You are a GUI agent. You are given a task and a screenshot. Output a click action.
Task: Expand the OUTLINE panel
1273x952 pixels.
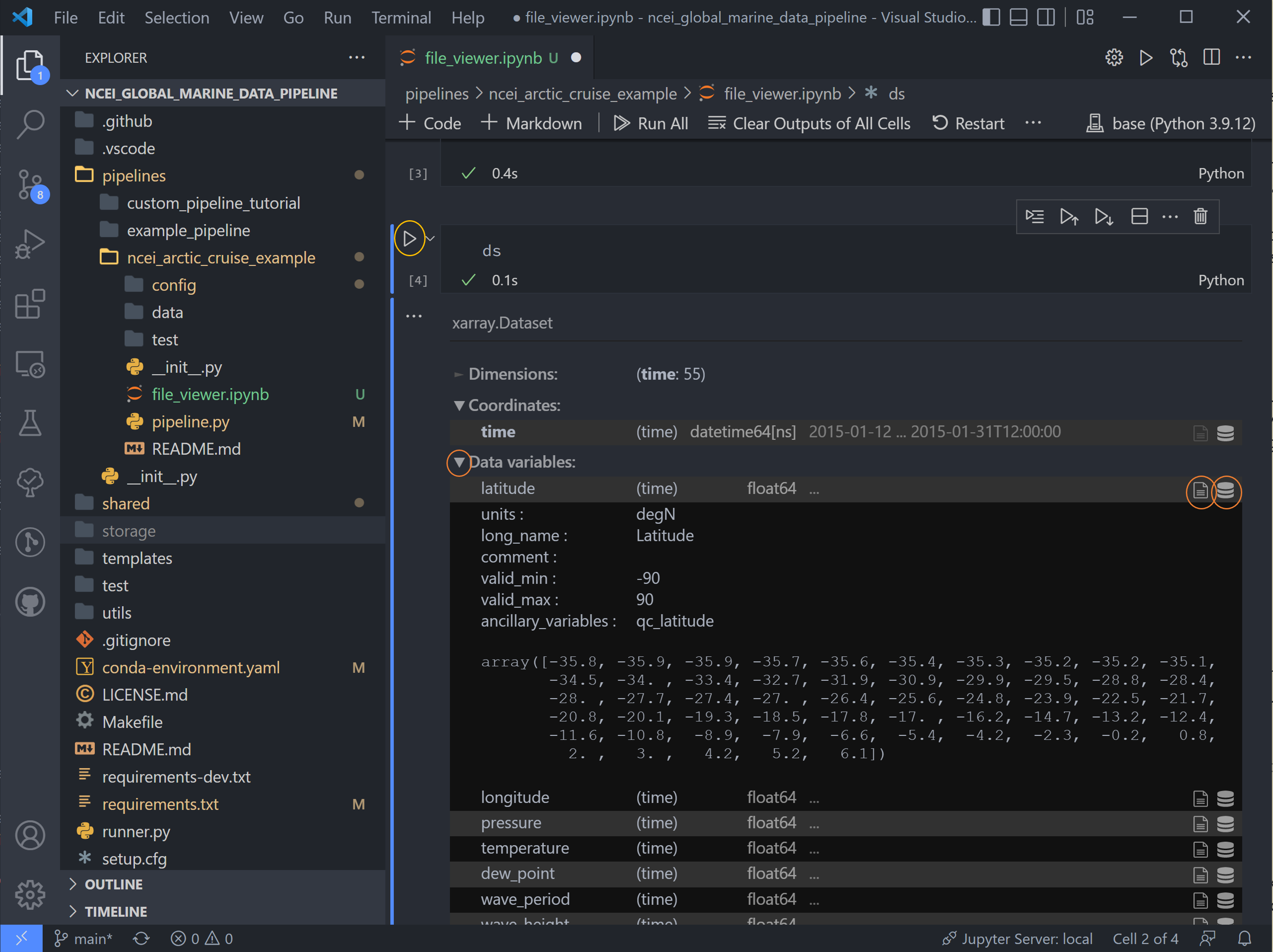click(114, 884)
